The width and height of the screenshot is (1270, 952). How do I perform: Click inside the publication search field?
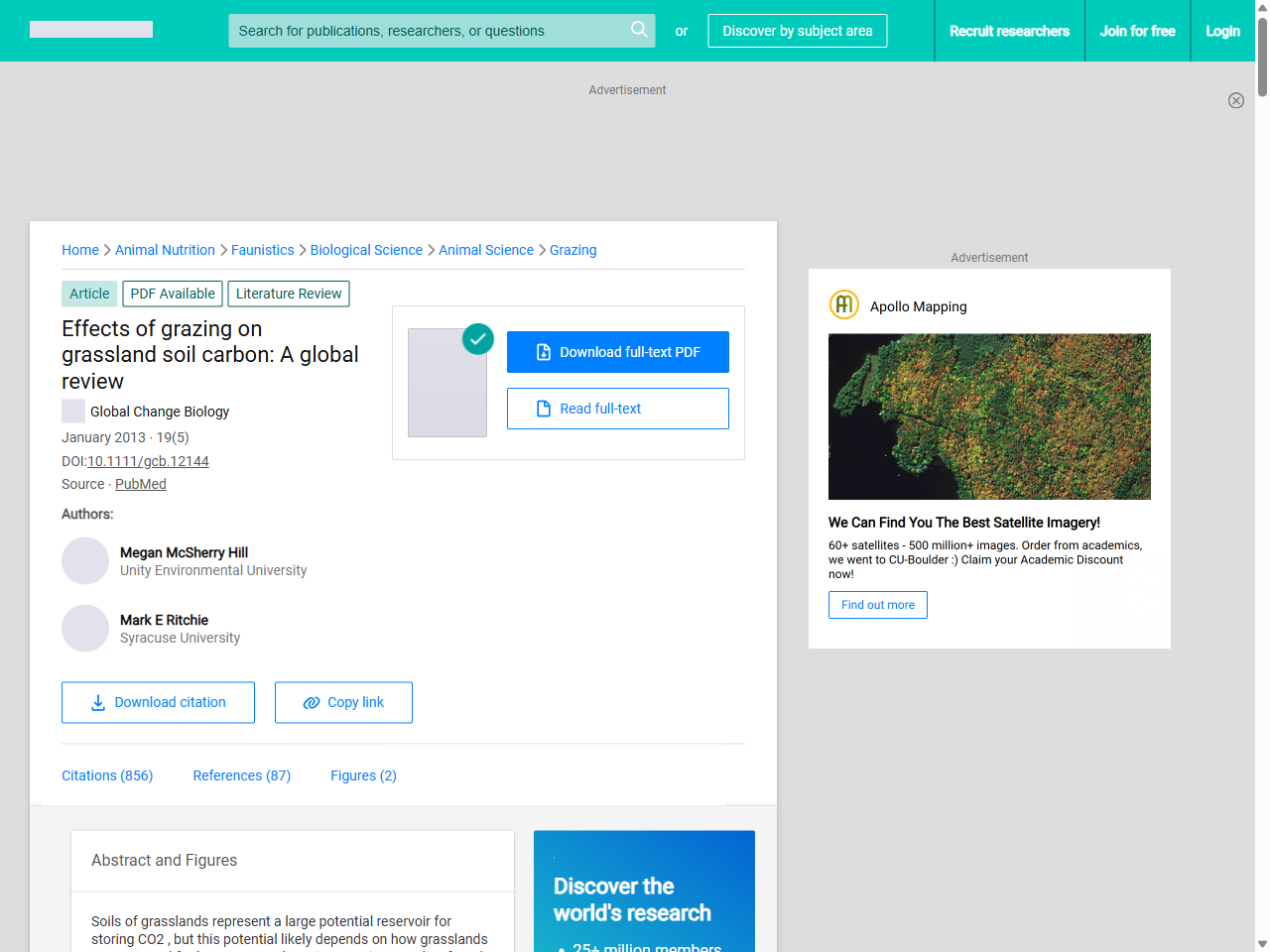(x=427, y=31)
